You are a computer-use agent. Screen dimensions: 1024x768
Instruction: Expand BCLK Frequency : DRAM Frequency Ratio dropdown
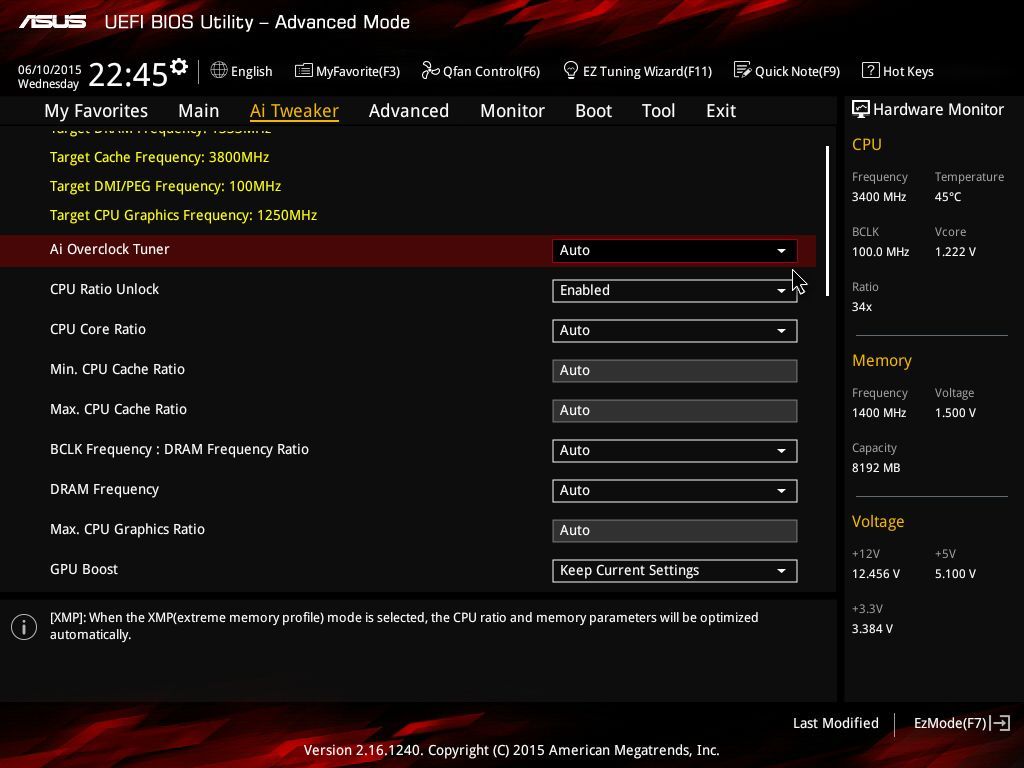675,451
